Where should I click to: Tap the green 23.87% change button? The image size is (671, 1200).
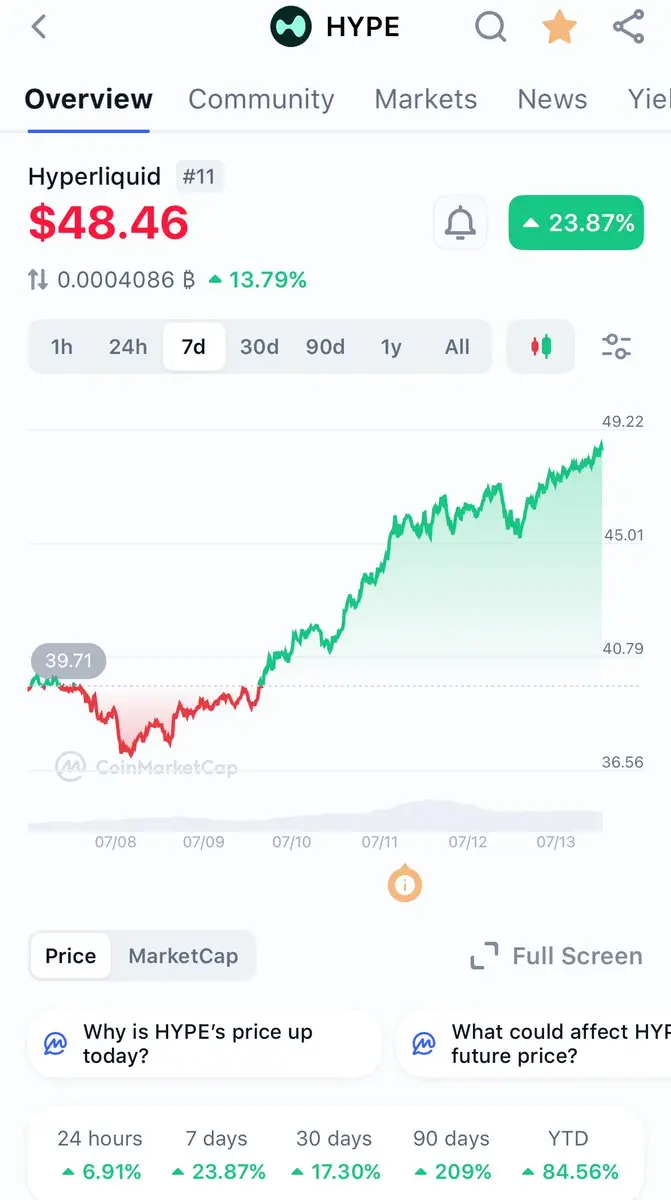point(576,222)
